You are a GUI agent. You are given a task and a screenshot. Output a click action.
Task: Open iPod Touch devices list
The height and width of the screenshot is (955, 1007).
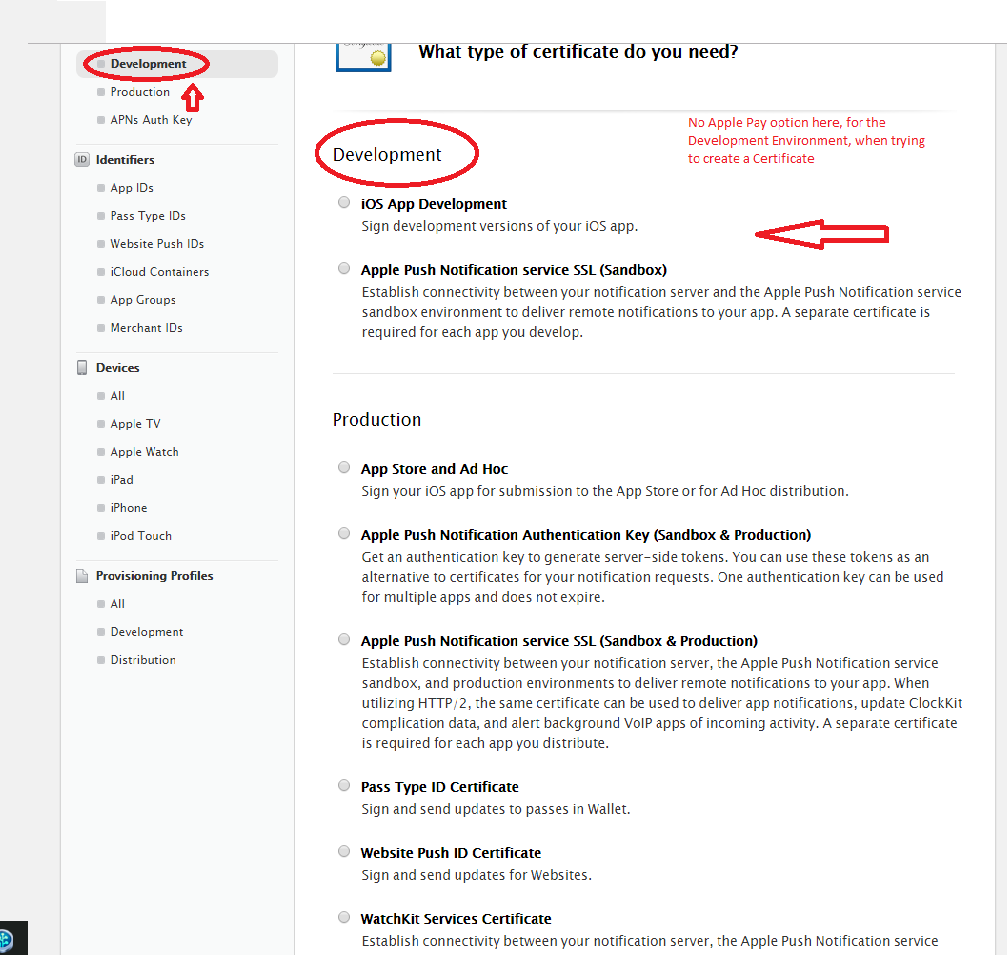click(141, 536)
